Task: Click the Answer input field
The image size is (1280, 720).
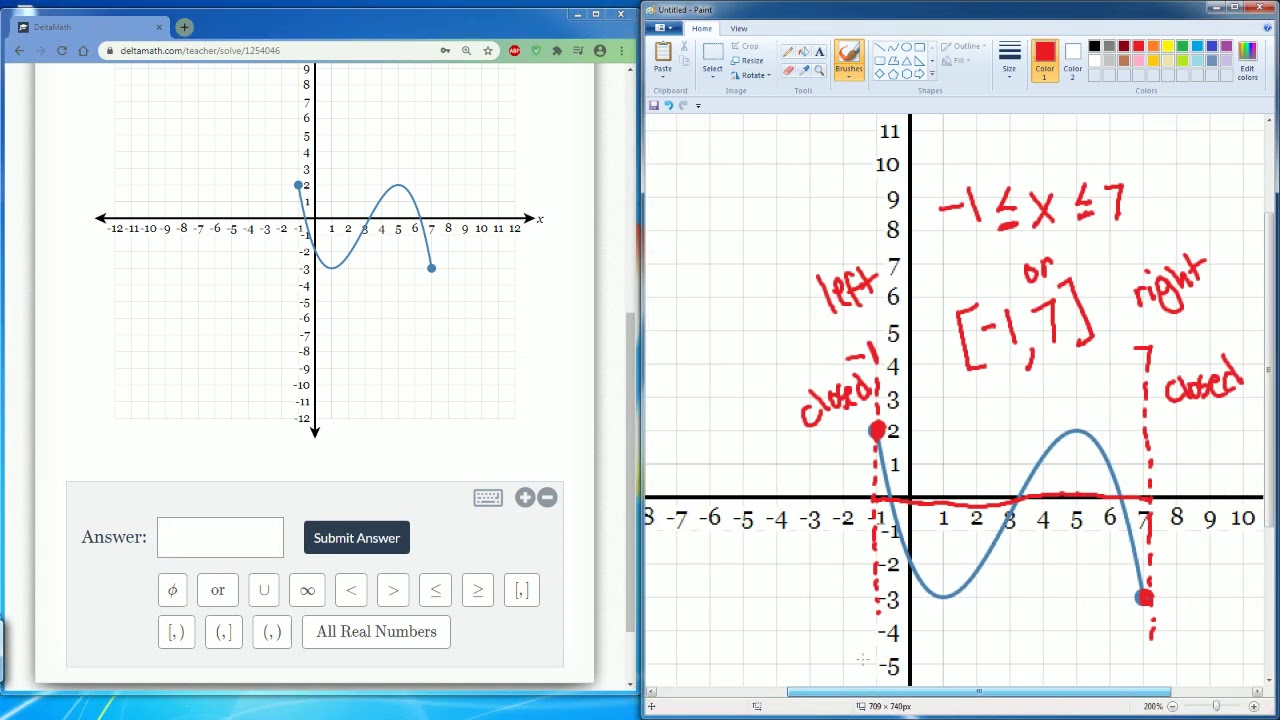Action: point(220,538)
